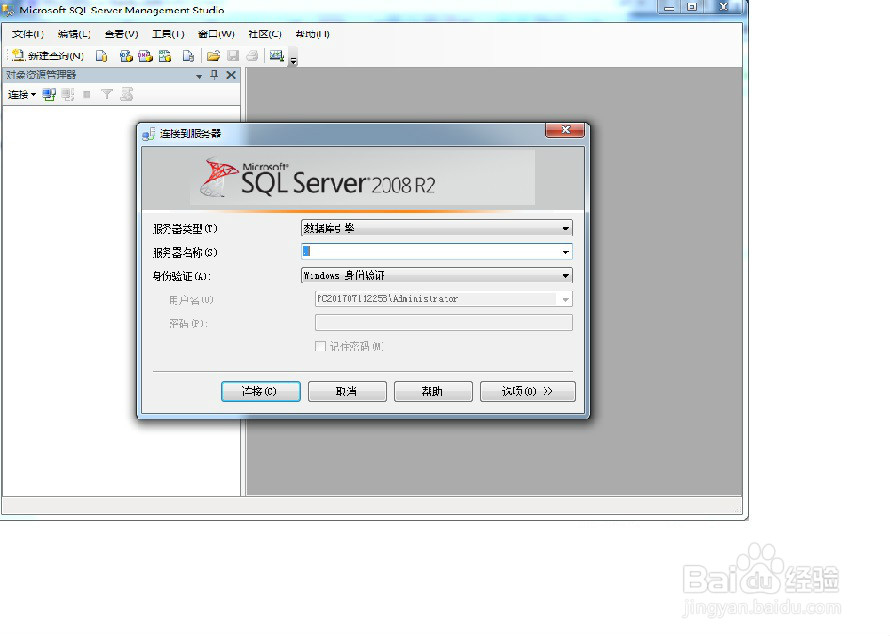Image resolution: width=890 pixels, height=638 pixels.
Task: Click the Database Engine Query icon
Action: point(102,56)
